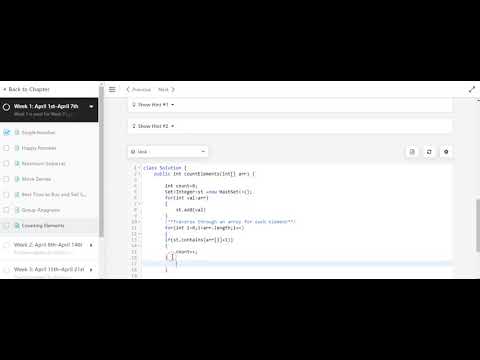Click the 'int count=0;' code line

click(181, 186)
